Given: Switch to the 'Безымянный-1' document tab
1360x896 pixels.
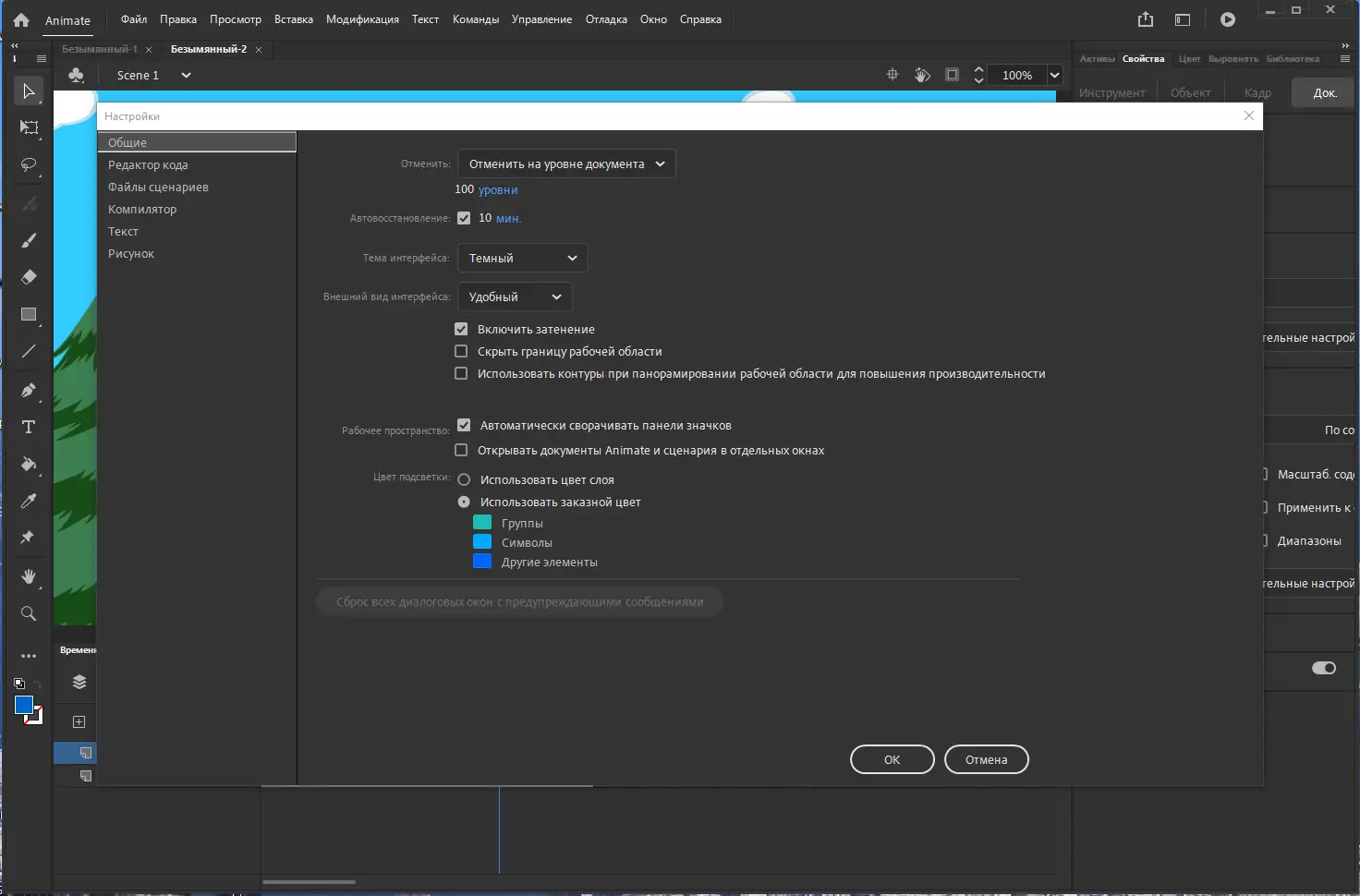Looking at the screenshot, I should [100, 49].
